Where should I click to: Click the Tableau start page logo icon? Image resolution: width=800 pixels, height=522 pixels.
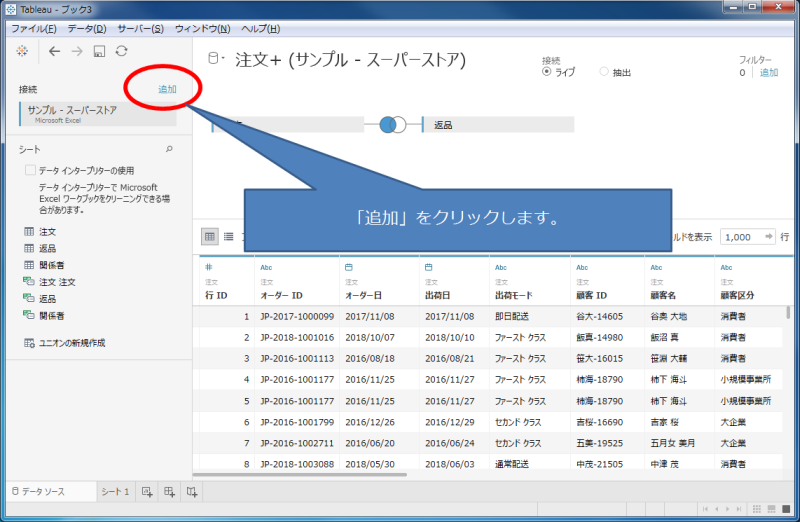click(x=22, y=51)
